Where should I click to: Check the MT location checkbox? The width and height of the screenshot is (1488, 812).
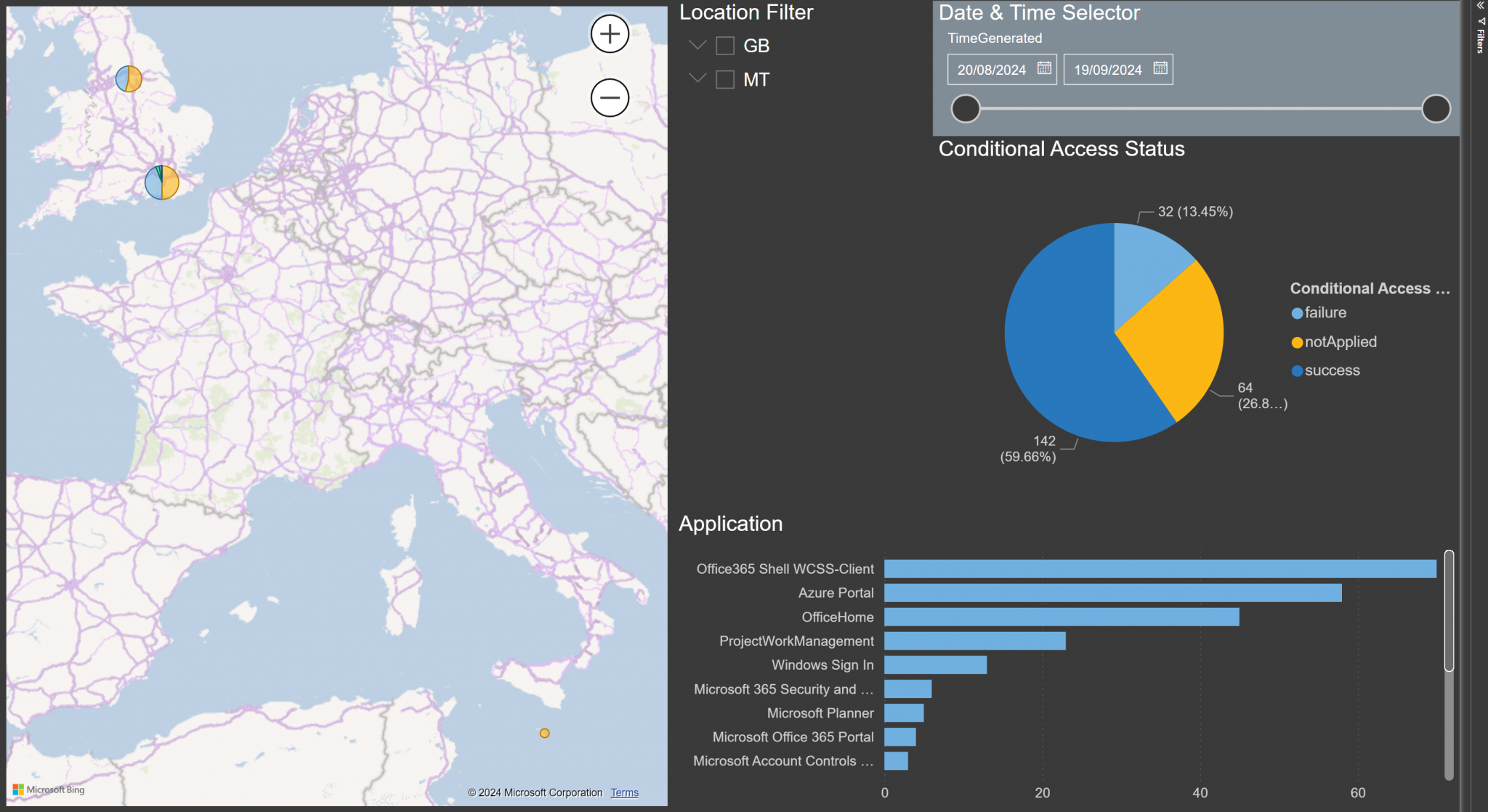[724, 80]
